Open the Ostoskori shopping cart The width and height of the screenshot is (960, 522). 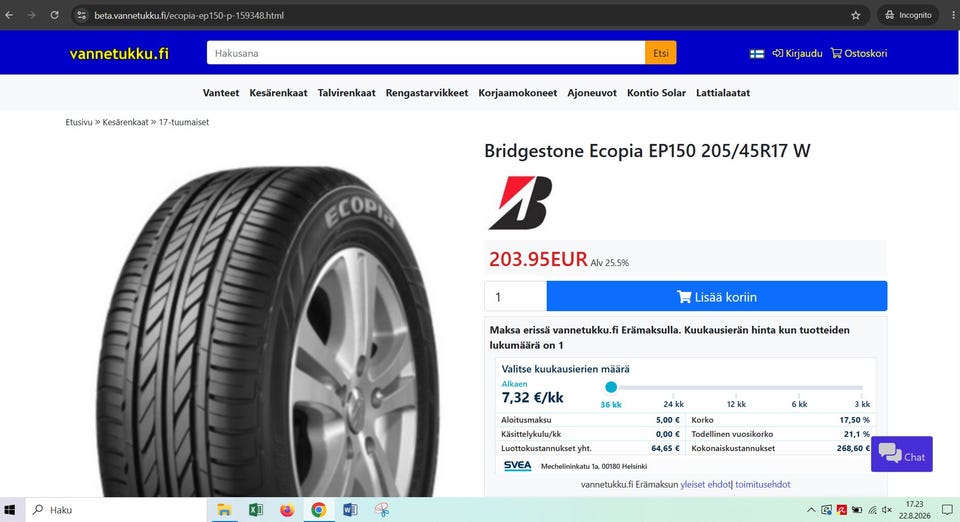tap(859, 53)
